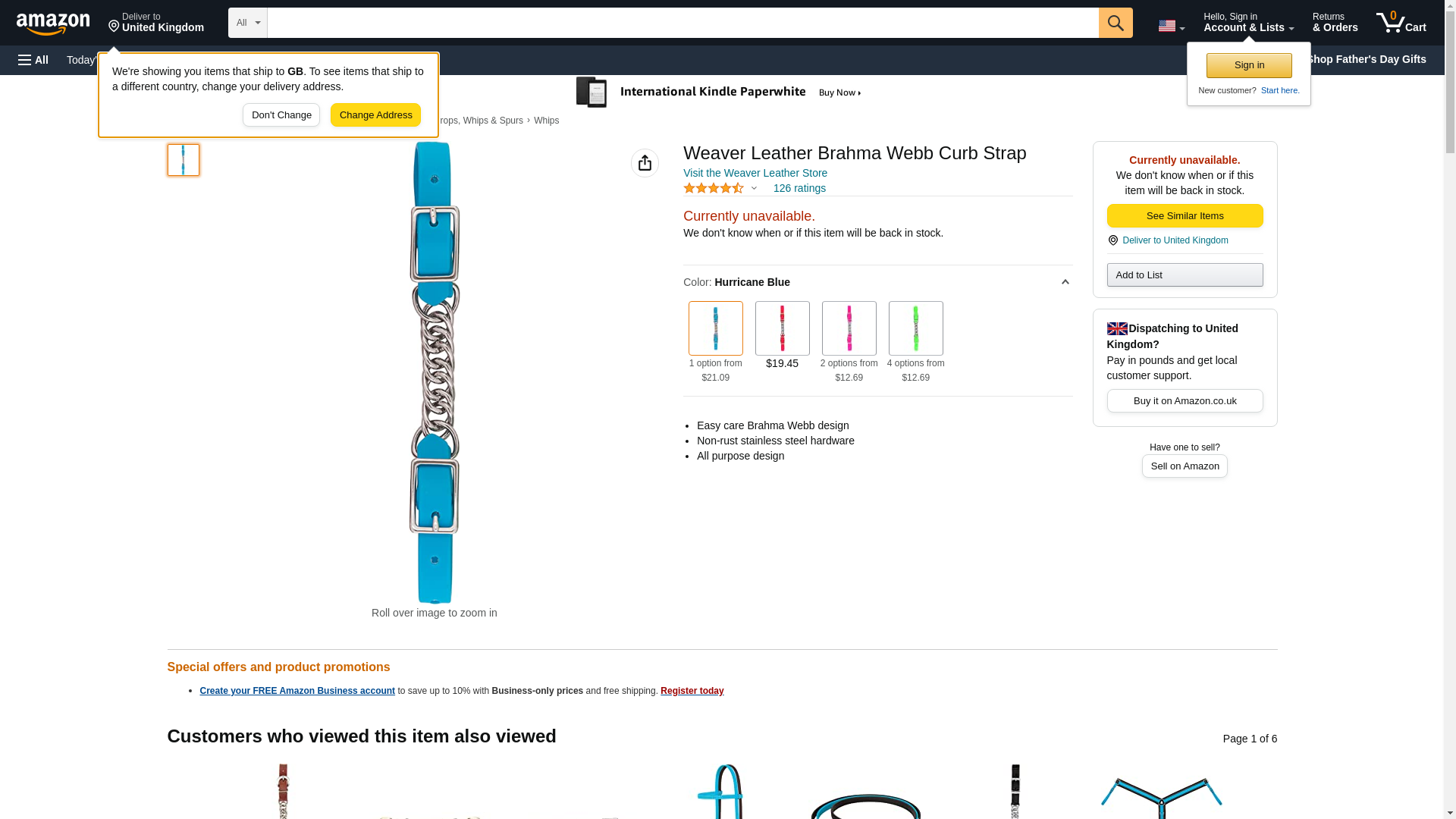Click the Whips breadcrumb link

coord(546,121)
